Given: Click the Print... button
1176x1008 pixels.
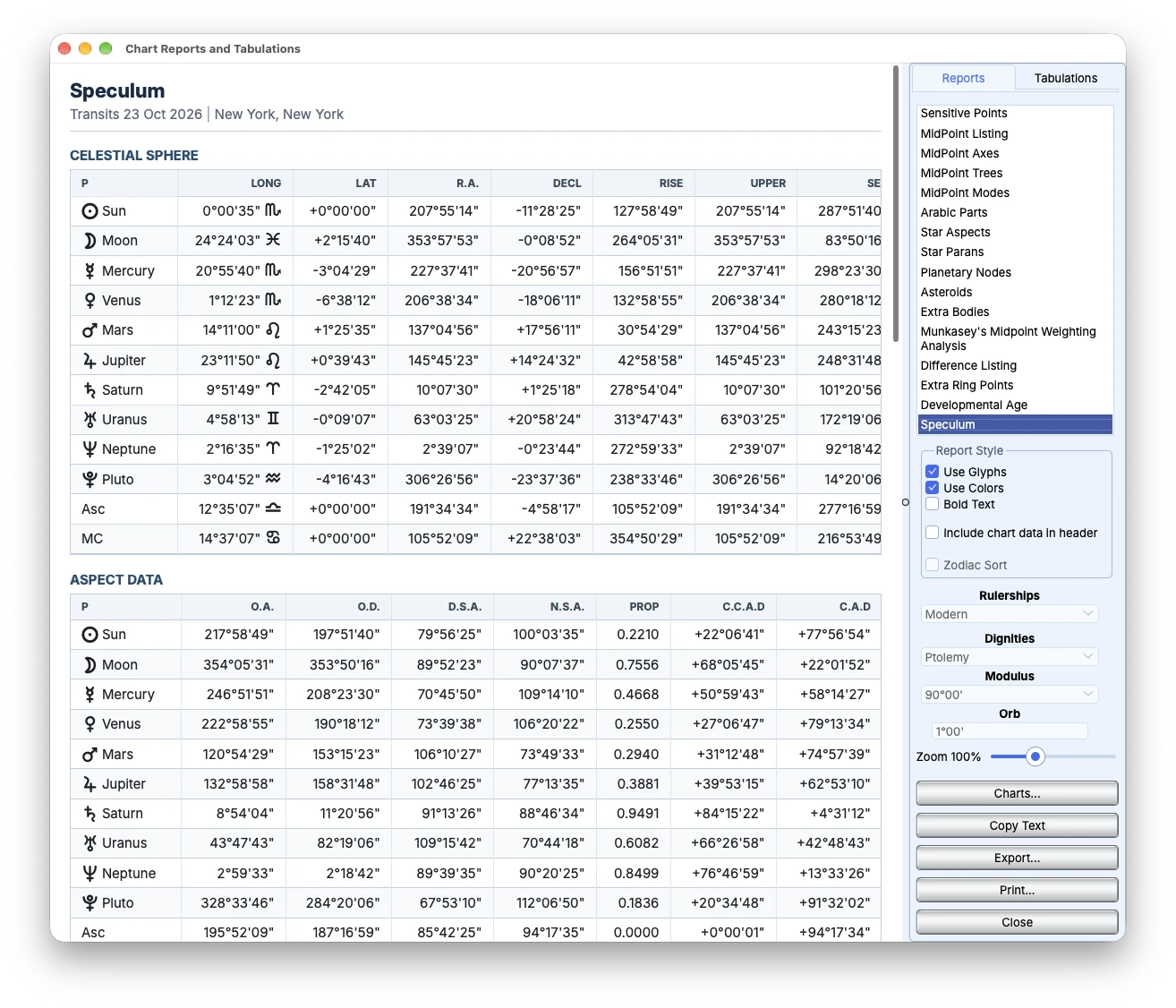Looking at the screenshot, I should pos(1017,890).
